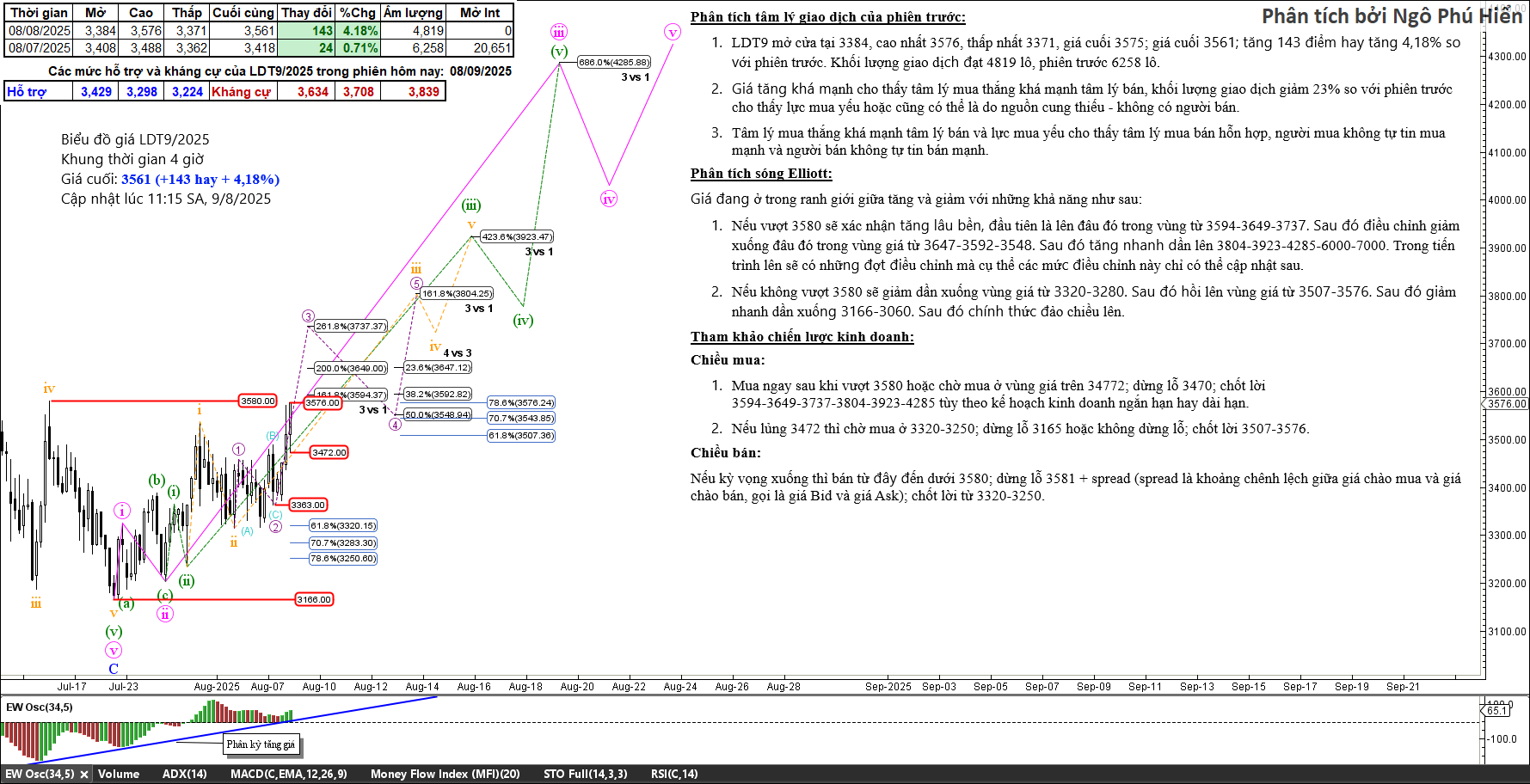Select the 423.6%(3923.47) Fibonacci extension label
This screenshot has width=1530, height=784.
click(x=517, y=236)
